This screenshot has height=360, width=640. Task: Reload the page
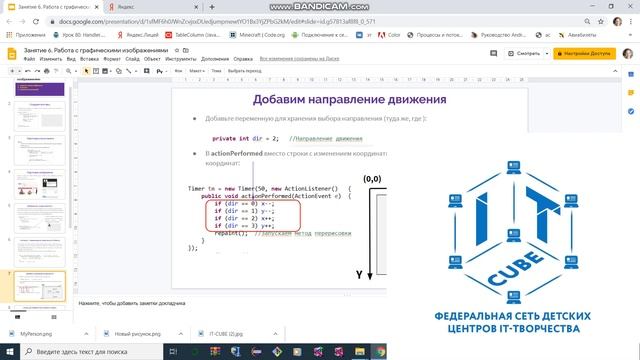coord(36,22)
